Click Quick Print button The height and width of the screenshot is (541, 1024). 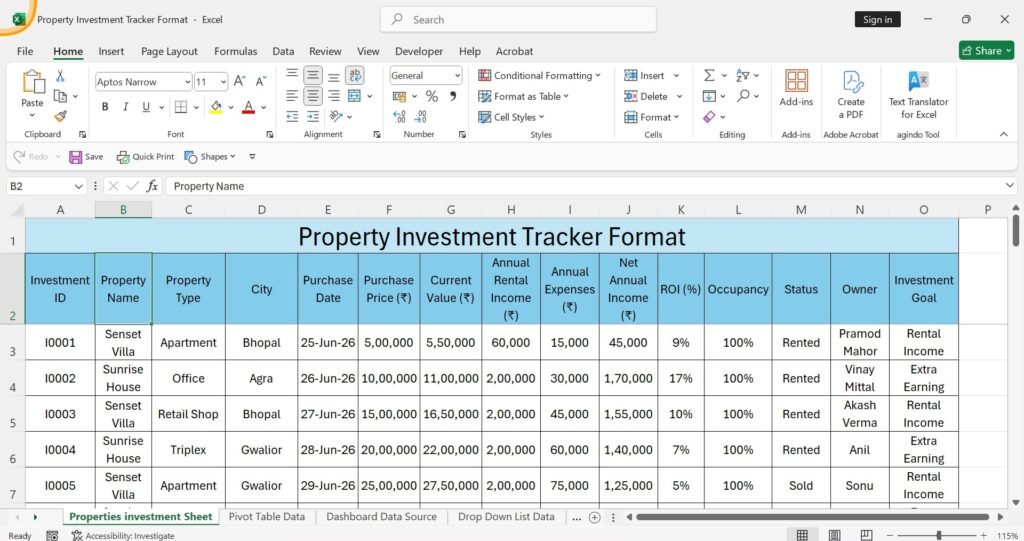tap(145, 157)
